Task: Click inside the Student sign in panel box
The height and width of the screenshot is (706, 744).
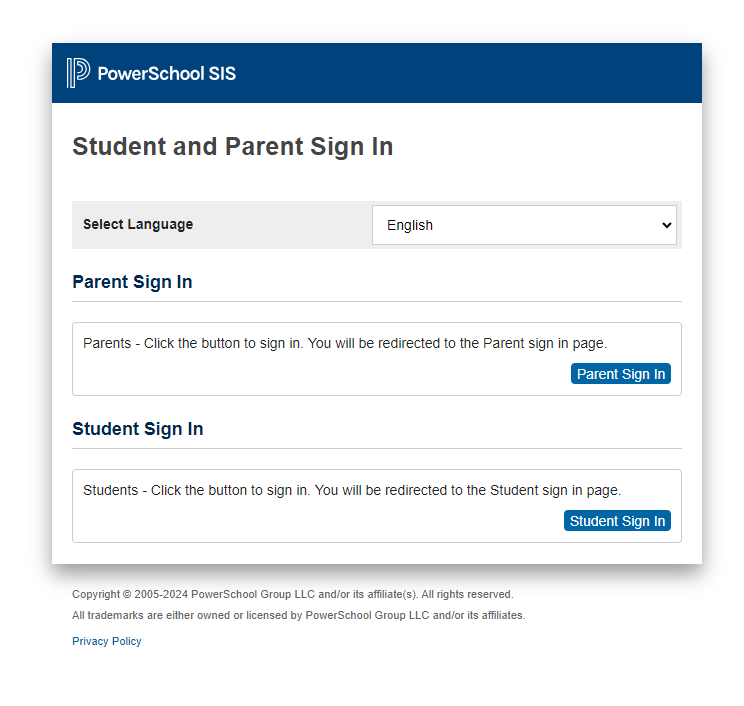Action: pos(300,520)
